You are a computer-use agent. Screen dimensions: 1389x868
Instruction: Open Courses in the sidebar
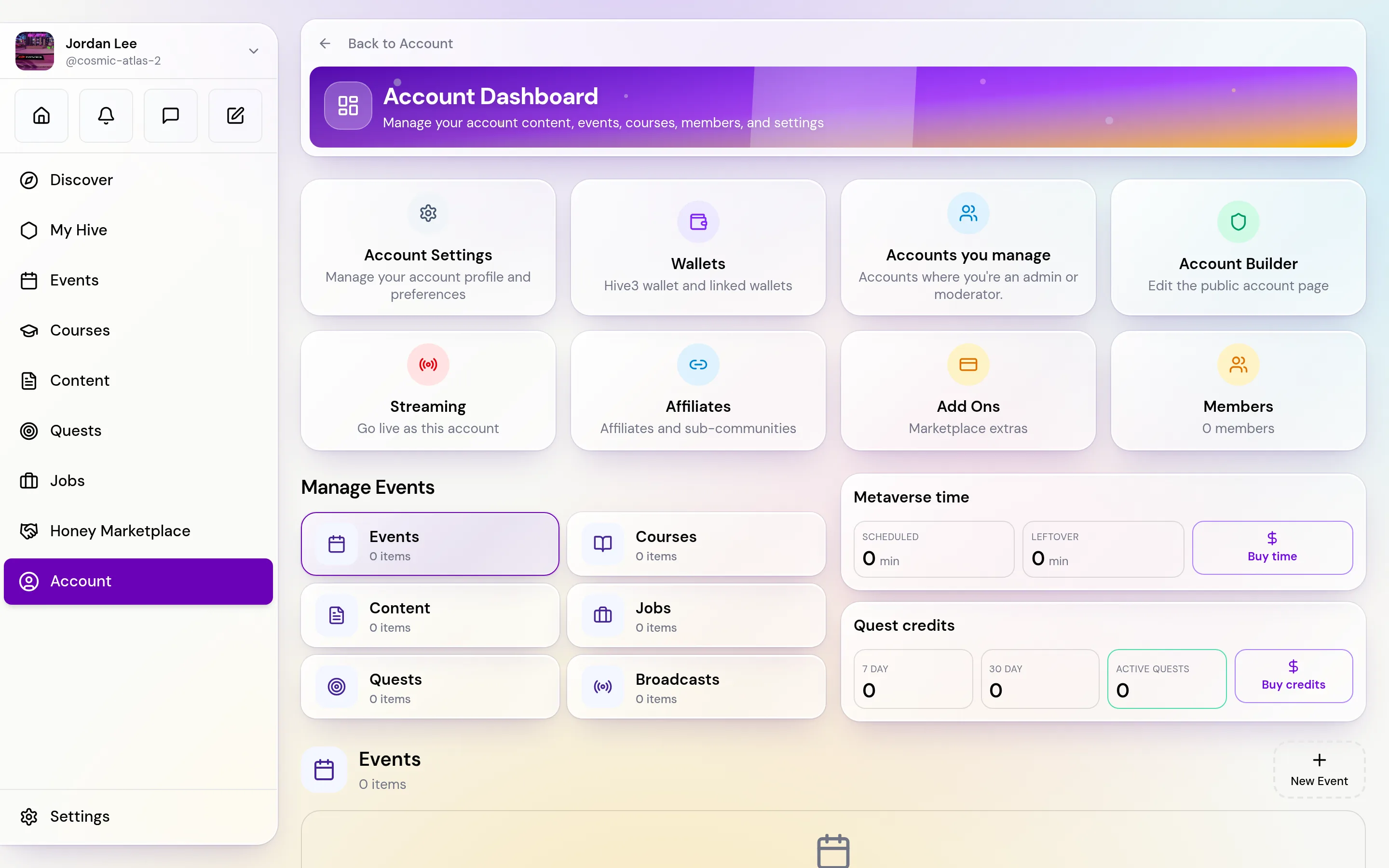click(138, 330)
